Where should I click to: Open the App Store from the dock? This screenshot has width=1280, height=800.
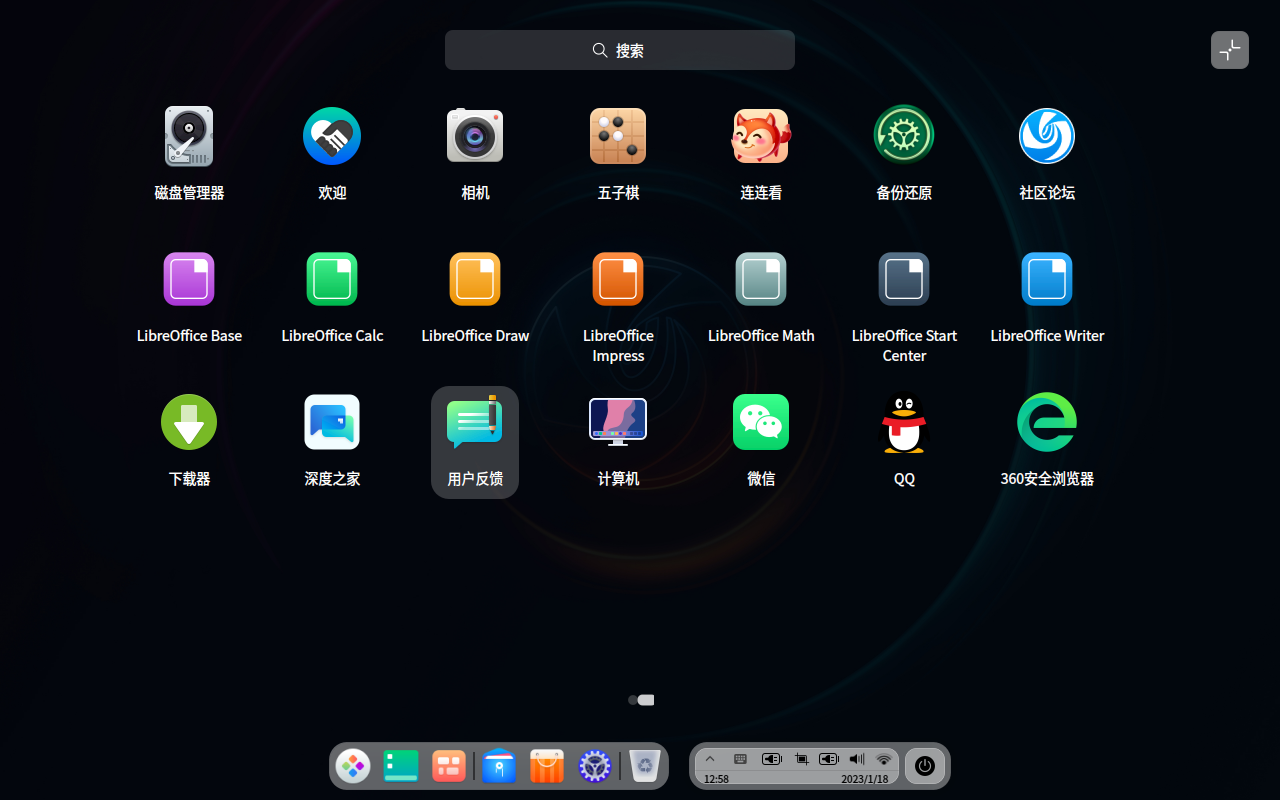546,766
